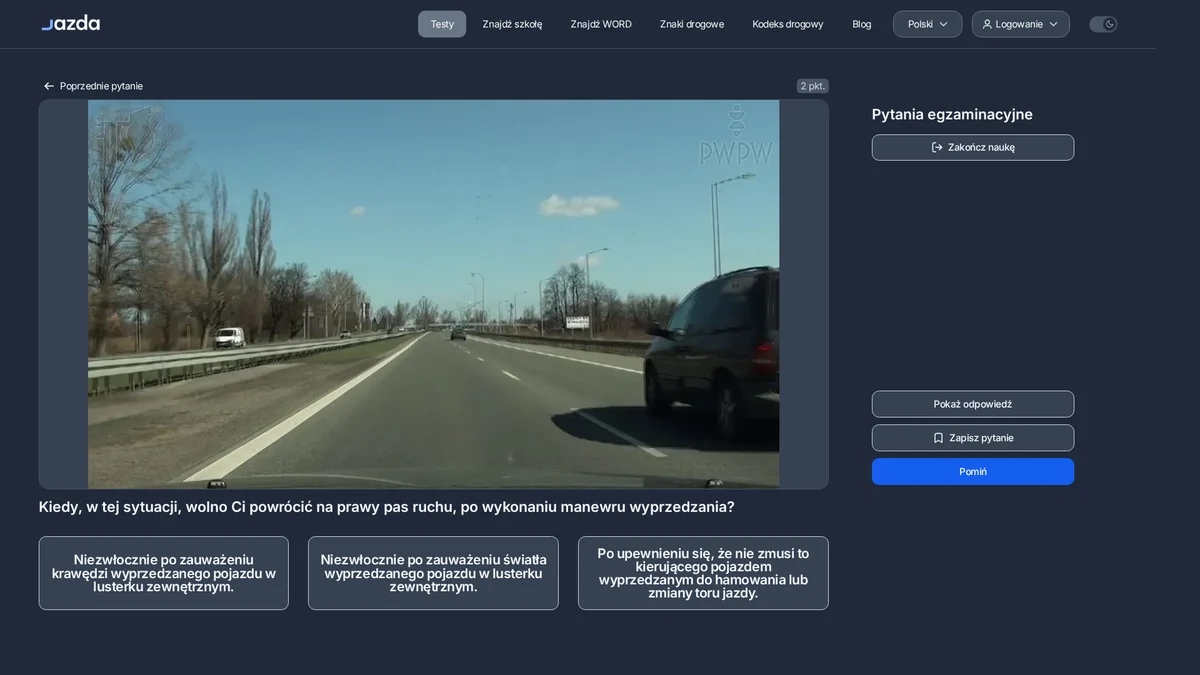This screenshot has height=675, width=1200.
Task: Go back via Poprzednie pytanie link
Action: (x=93, y=86)
